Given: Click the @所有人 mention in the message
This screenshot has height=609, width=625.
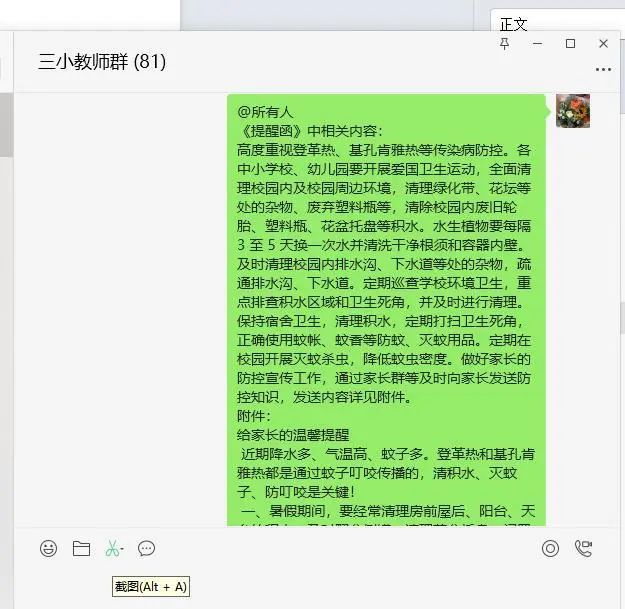Looking at the screenshot, I should [265, 112].
